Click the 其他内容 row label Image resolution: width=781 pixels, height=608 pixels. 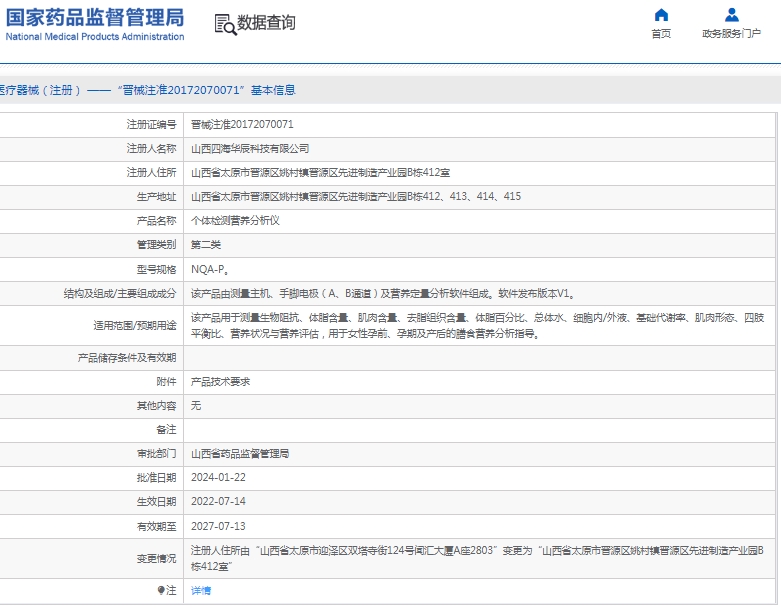156,406
